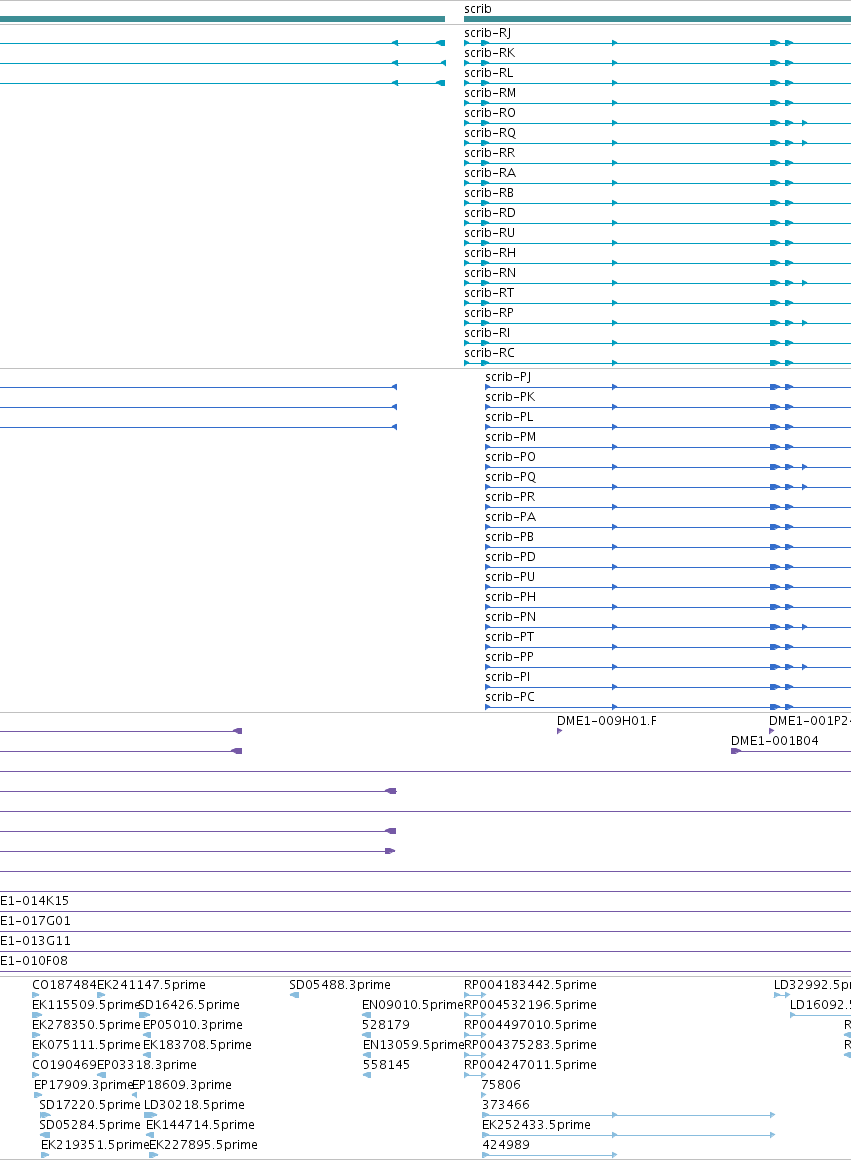Click protein scrib-PD
The height and width of the screenshot is (1160, 851).
510,556
